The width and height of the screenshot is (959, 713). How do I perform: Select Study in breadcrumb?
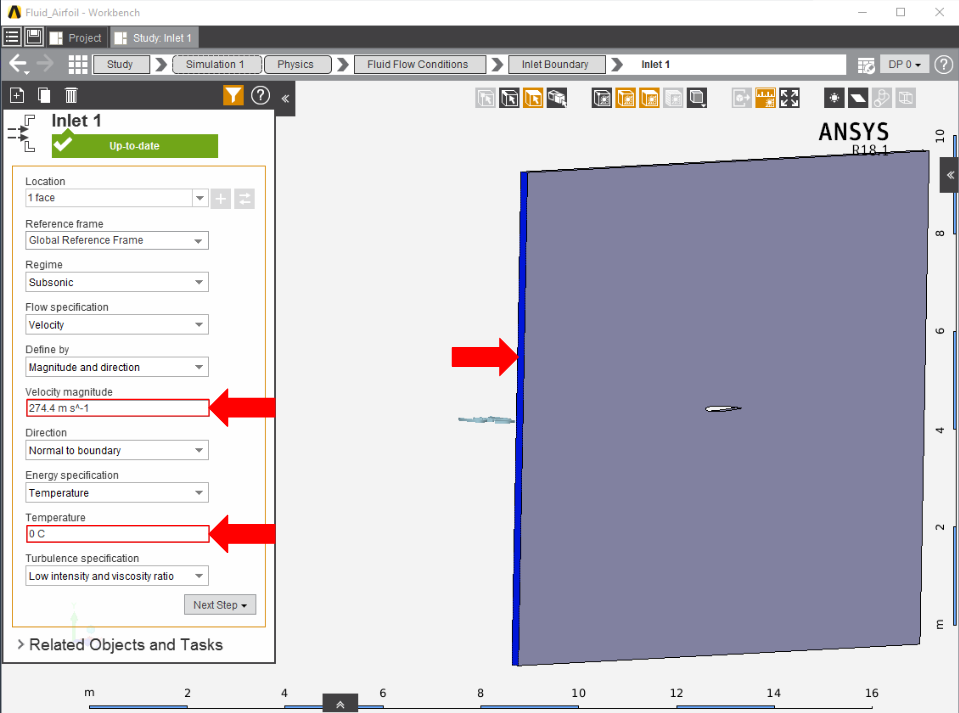point(120,64)
